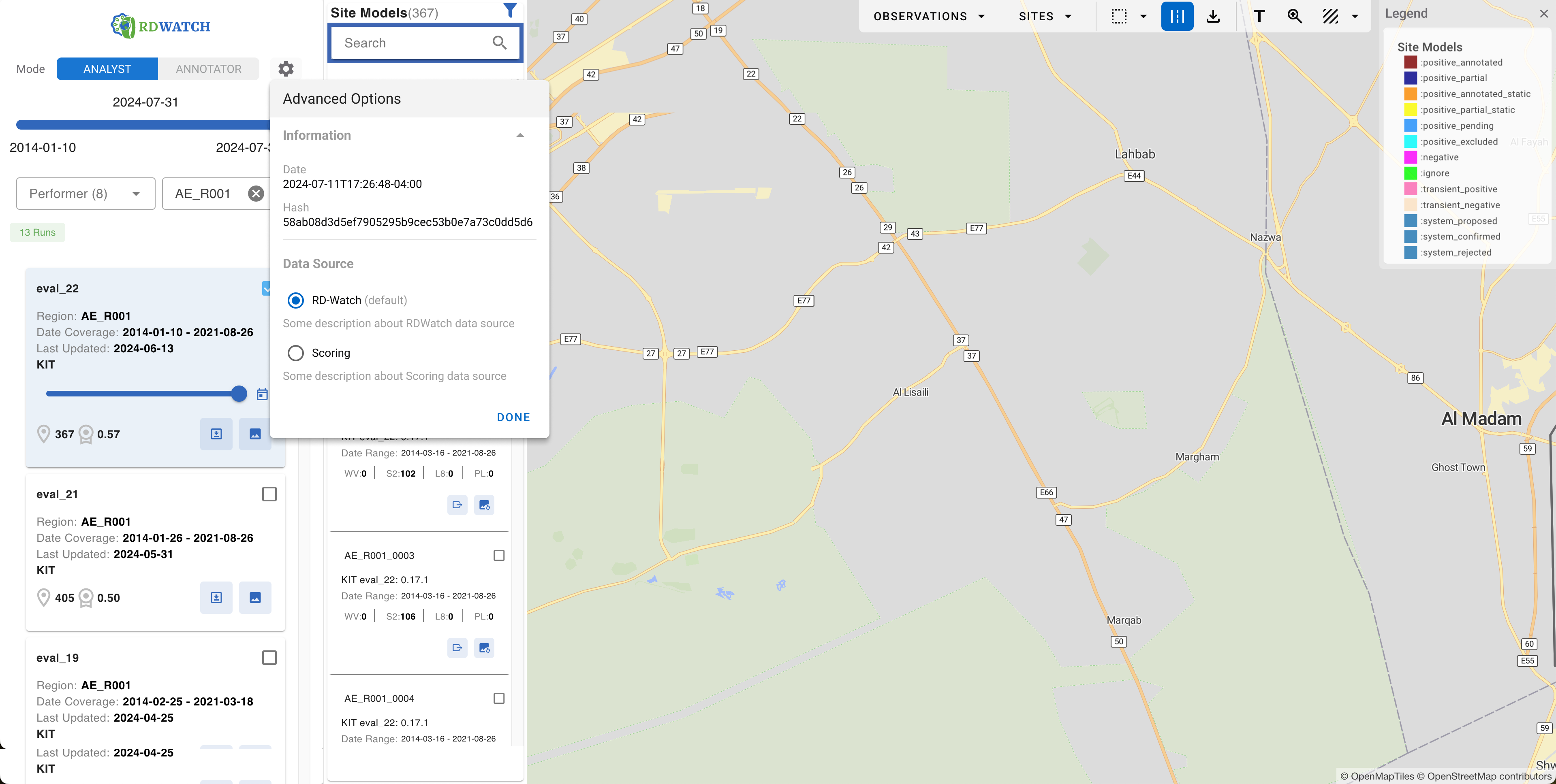This screenshot has width=1556, height=784.
Task: Open images for eval_22 run
Action: click(x=255, y=434)
